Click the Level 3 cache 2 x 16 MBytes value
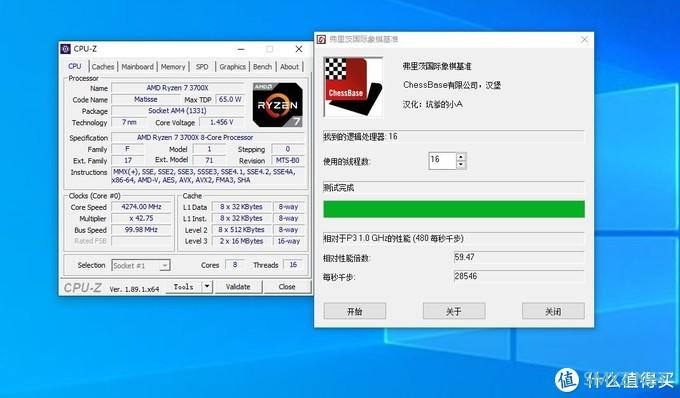680x398 pixels. (241, 241)
